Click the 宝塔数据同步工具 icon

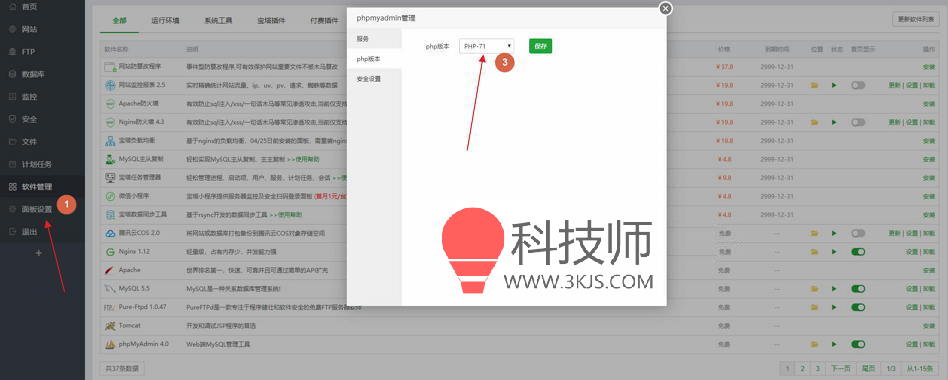(x=110, y=214)
